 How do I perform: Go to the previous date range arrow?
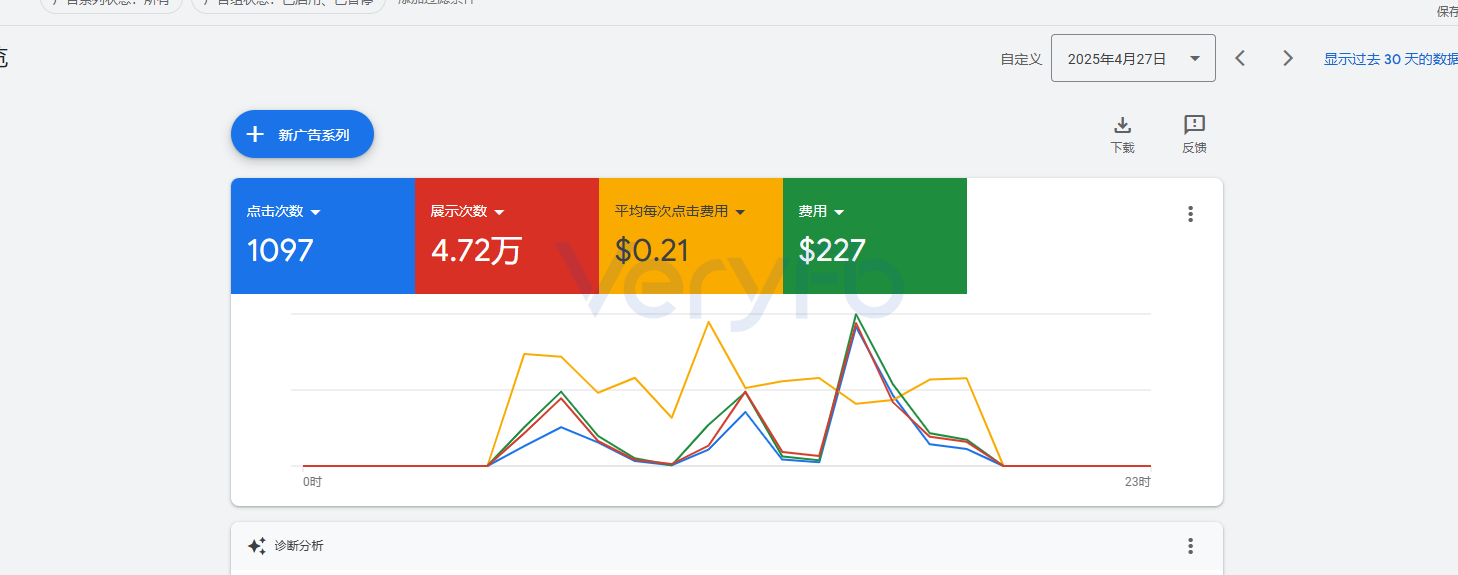click(x=1240, y=58)
